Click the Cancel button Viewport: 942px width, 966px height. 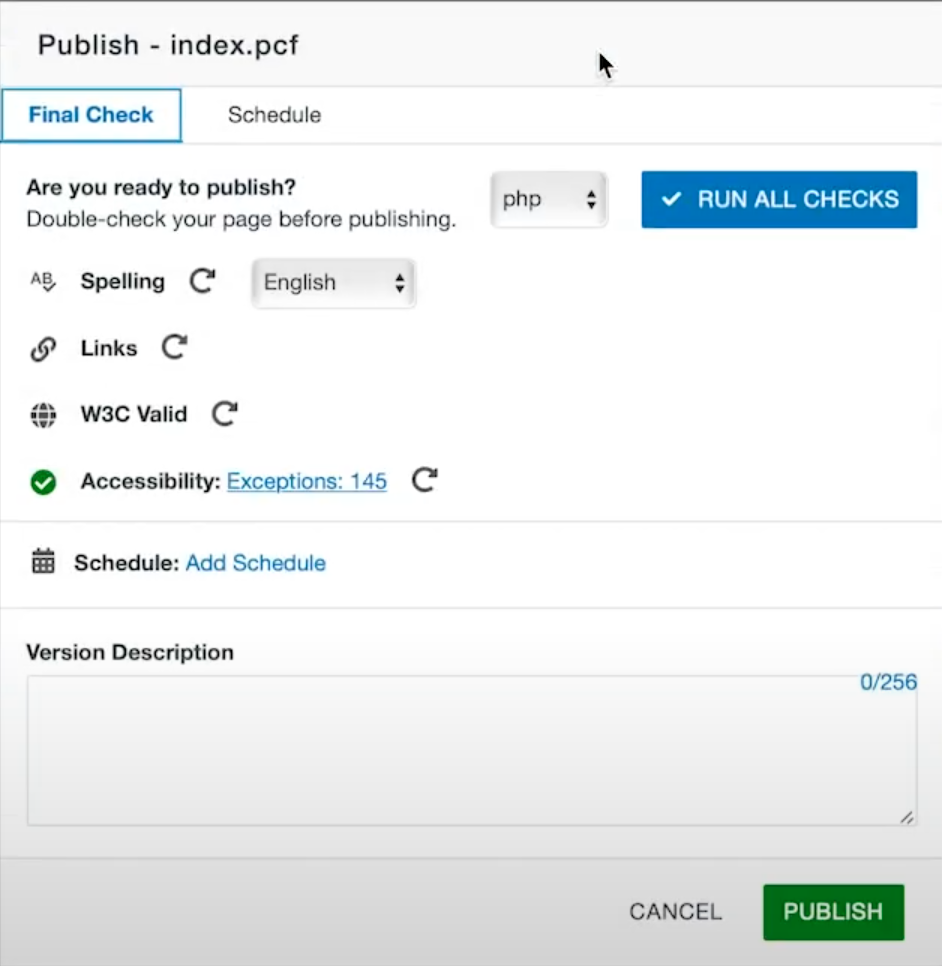[x=676, y=912]
